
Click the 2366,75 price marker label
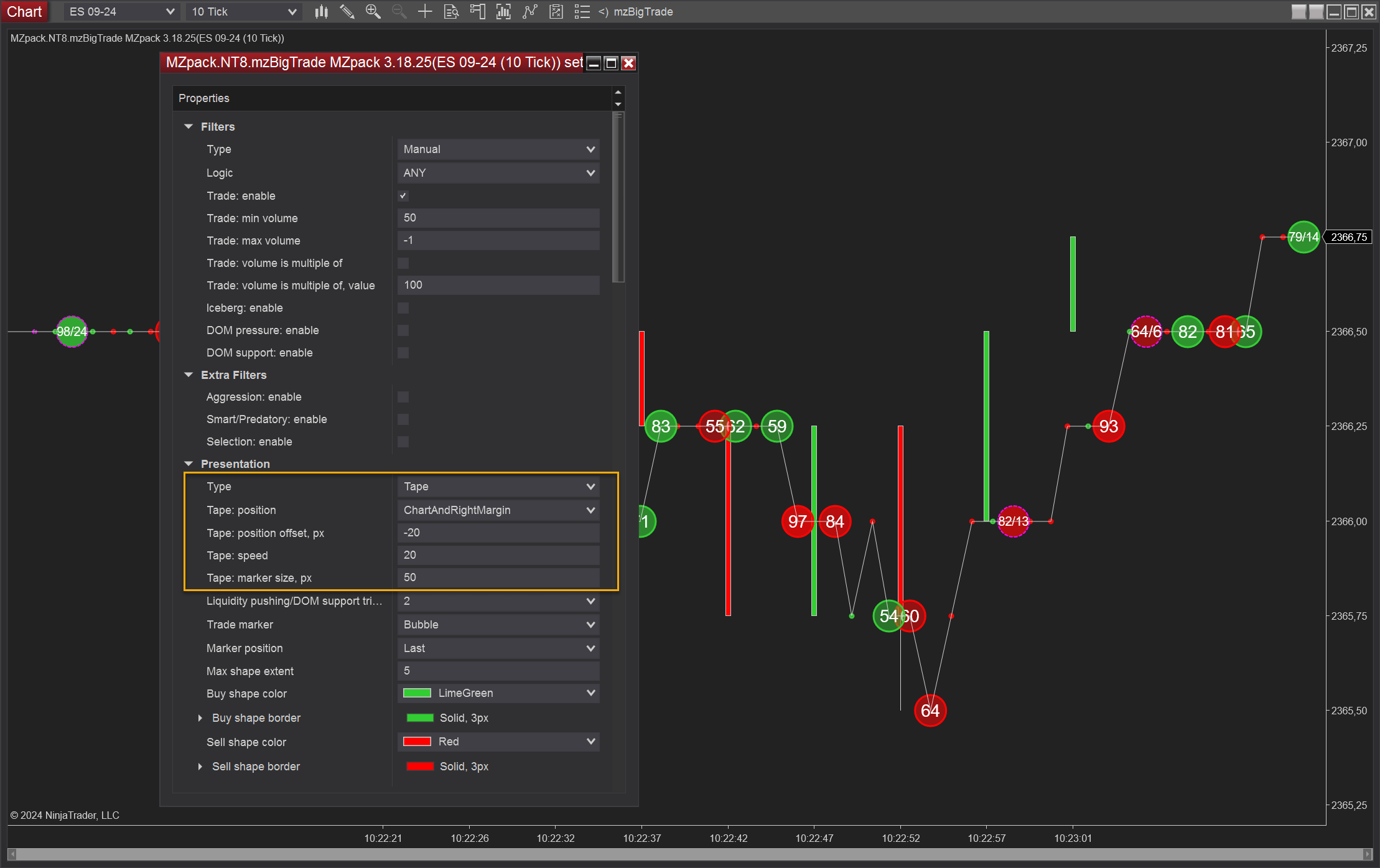coord(1348,237)
